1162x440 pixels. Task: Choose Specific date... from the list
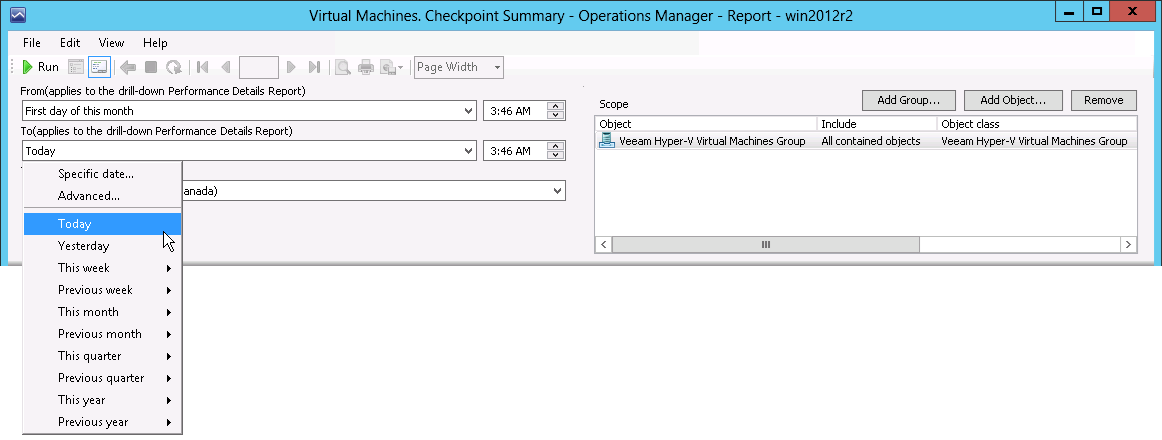pos(102,174)
